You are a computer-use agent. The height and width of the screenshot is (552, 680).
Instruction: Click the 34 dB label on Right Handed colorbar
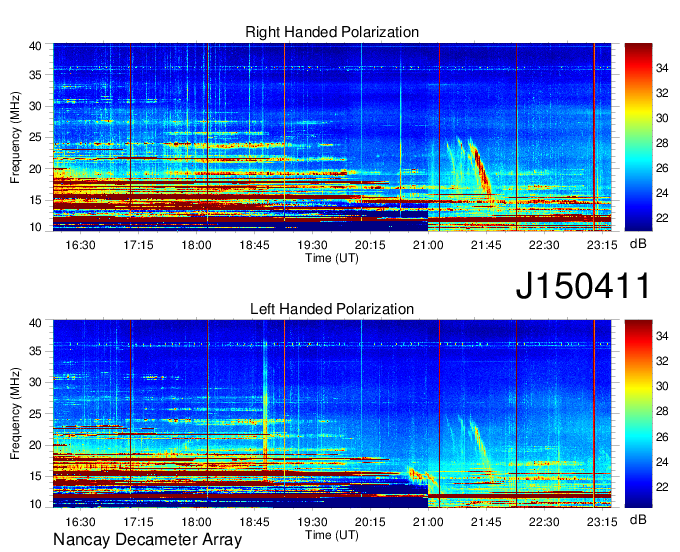click(662, 68)
